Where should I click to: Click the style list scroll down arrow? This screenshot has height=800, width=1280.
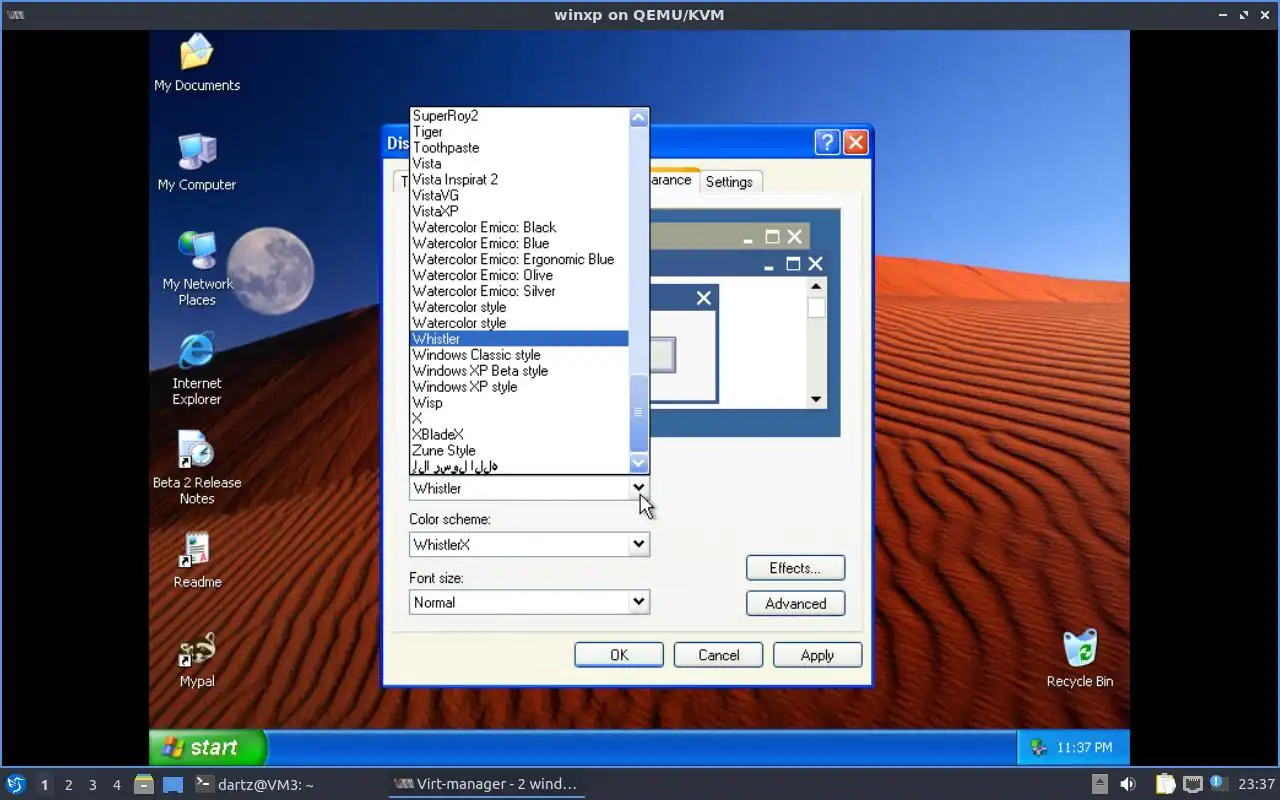[x=639, y=463]
